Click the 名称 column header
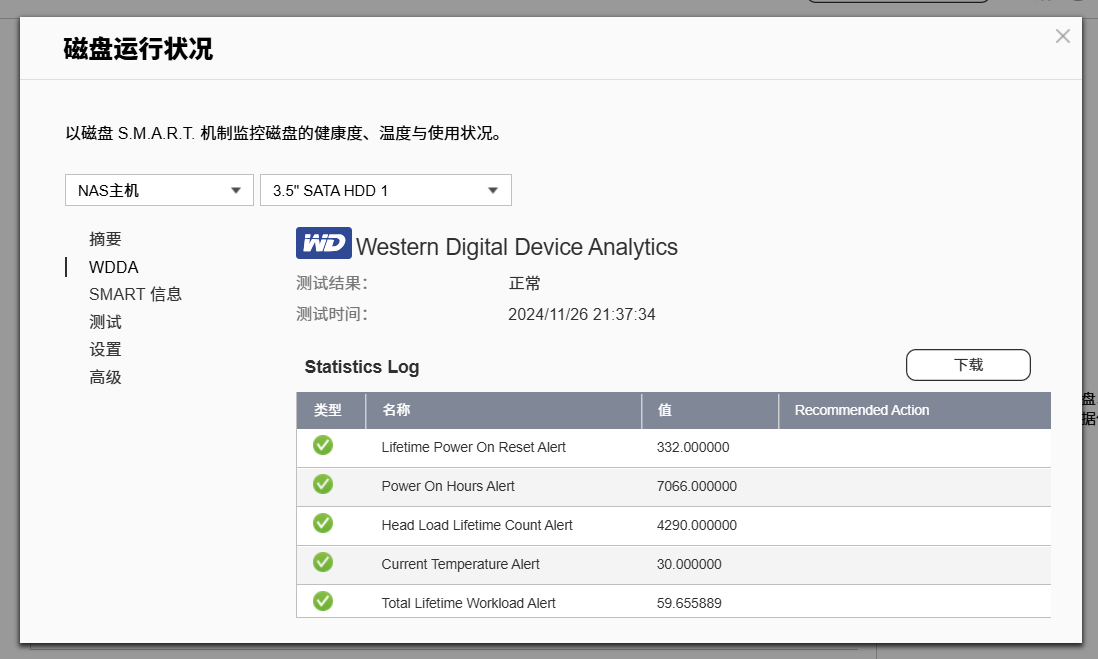The height and width of the screenshot is (659, 1098). click(x=396, y=410)
